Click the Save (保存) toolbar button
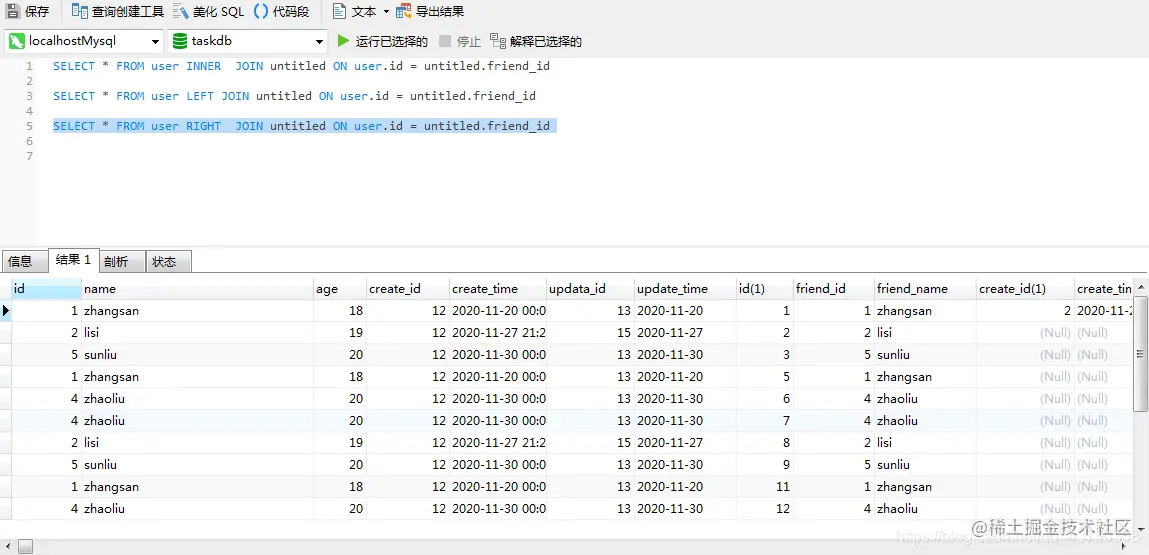 (x=29, y=11)
